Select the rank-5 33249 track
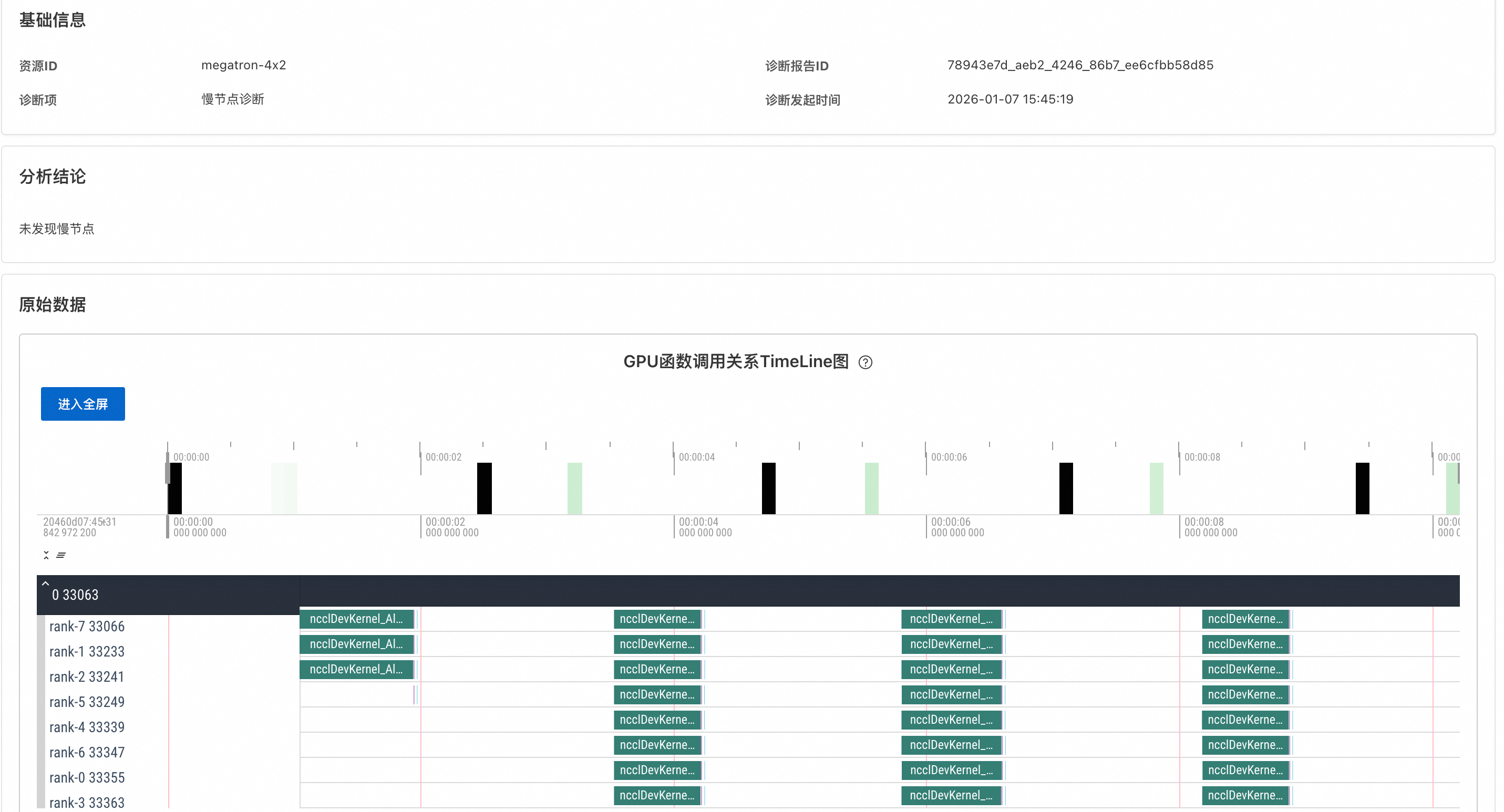The width and height of the screenshot is (1504, 812). [x=86, y=702]
